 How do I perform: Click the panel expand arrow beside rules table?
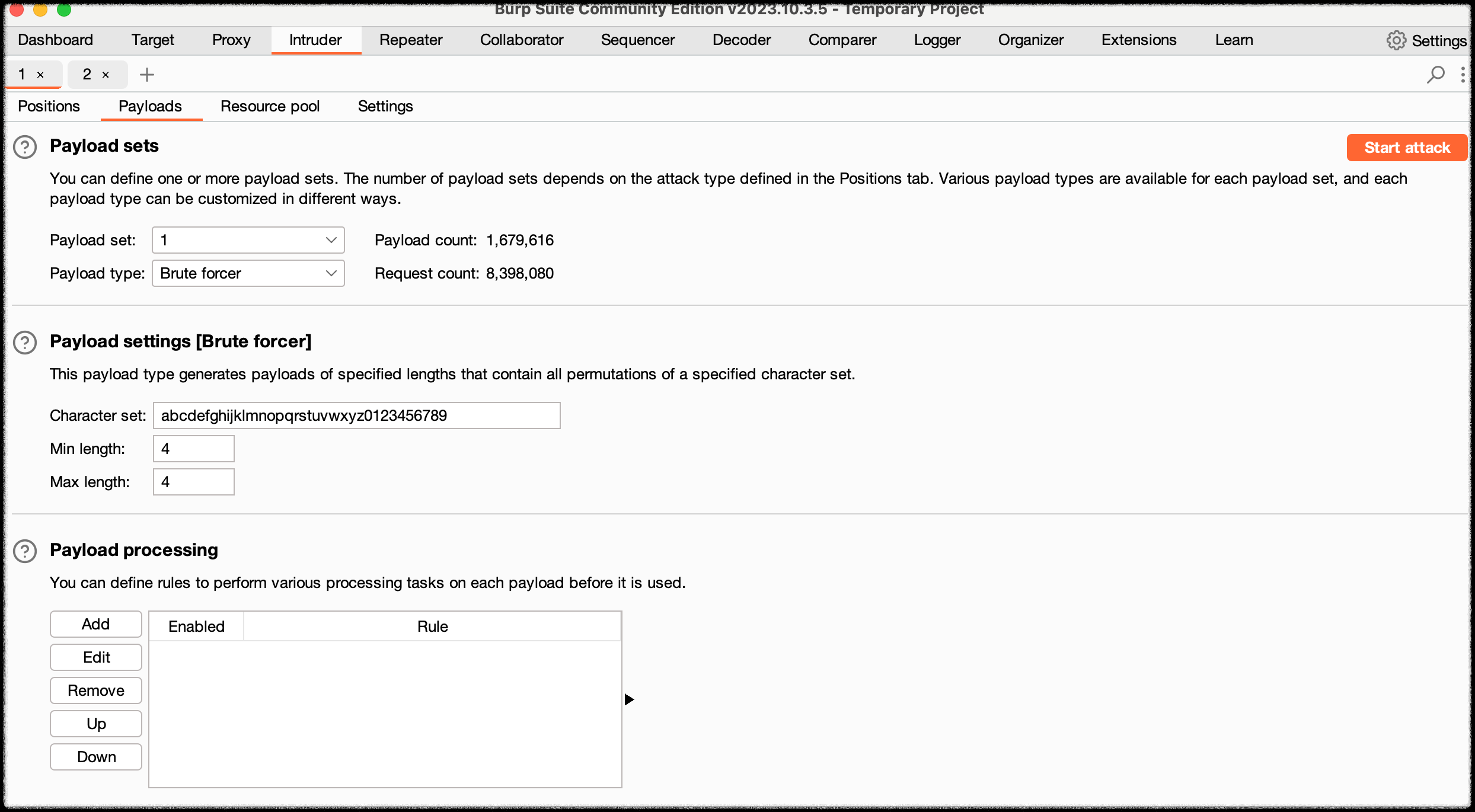[x=629, y=699]
